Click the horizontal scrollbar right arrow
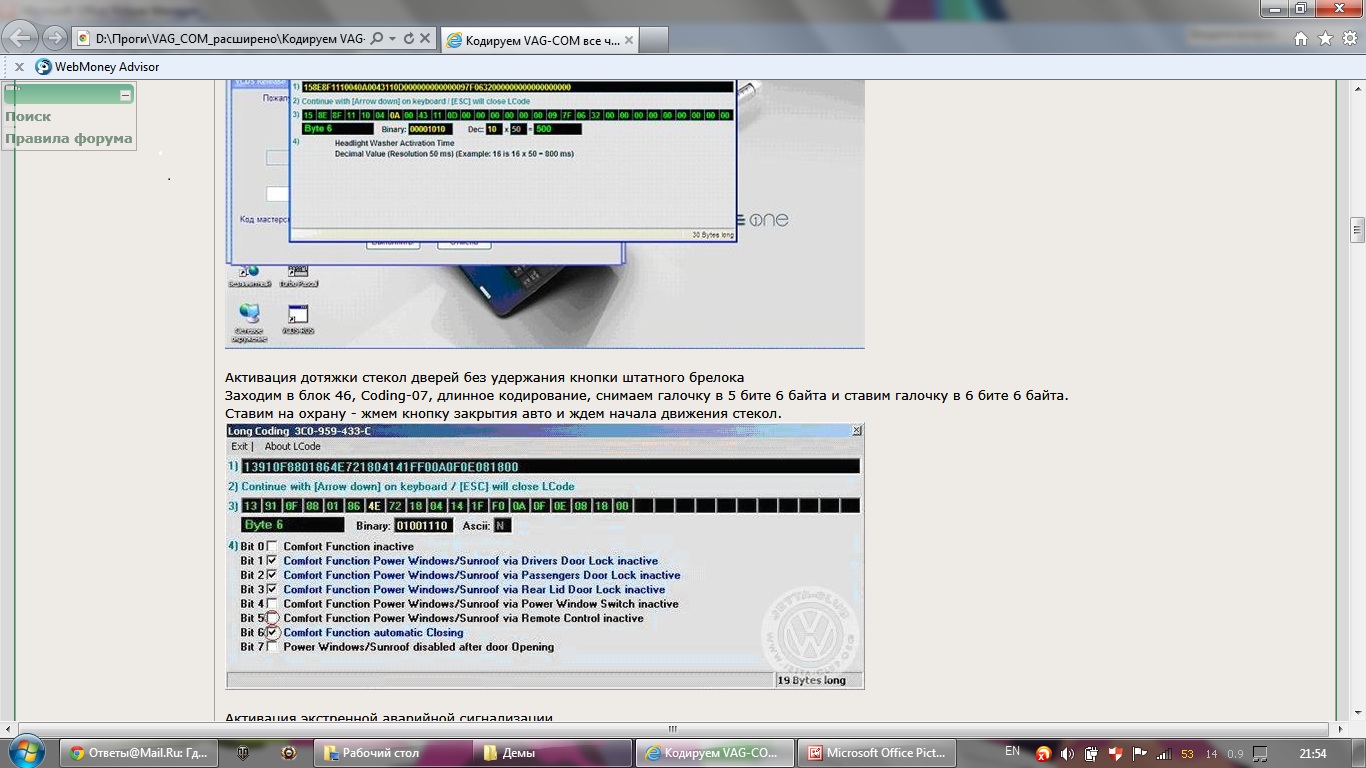 click(1341, 729)
